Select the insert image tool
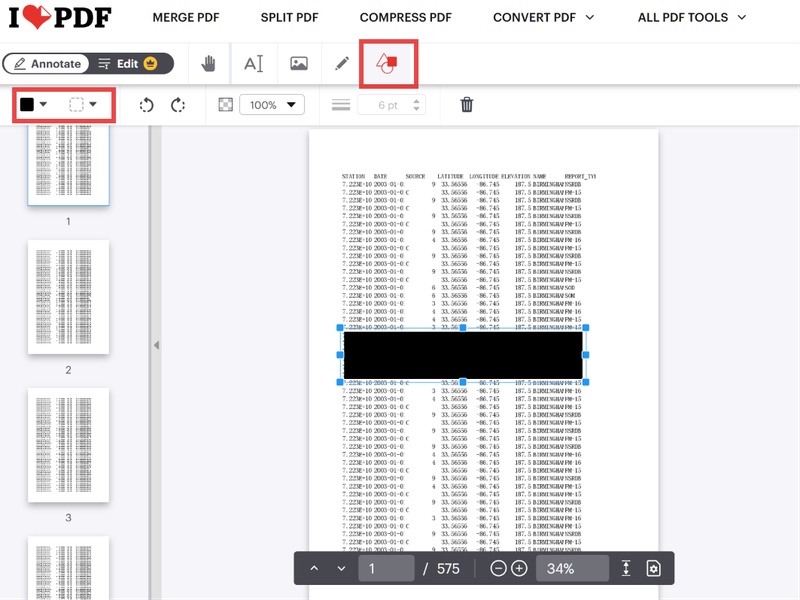800x600 pixels. pos(299,64)
